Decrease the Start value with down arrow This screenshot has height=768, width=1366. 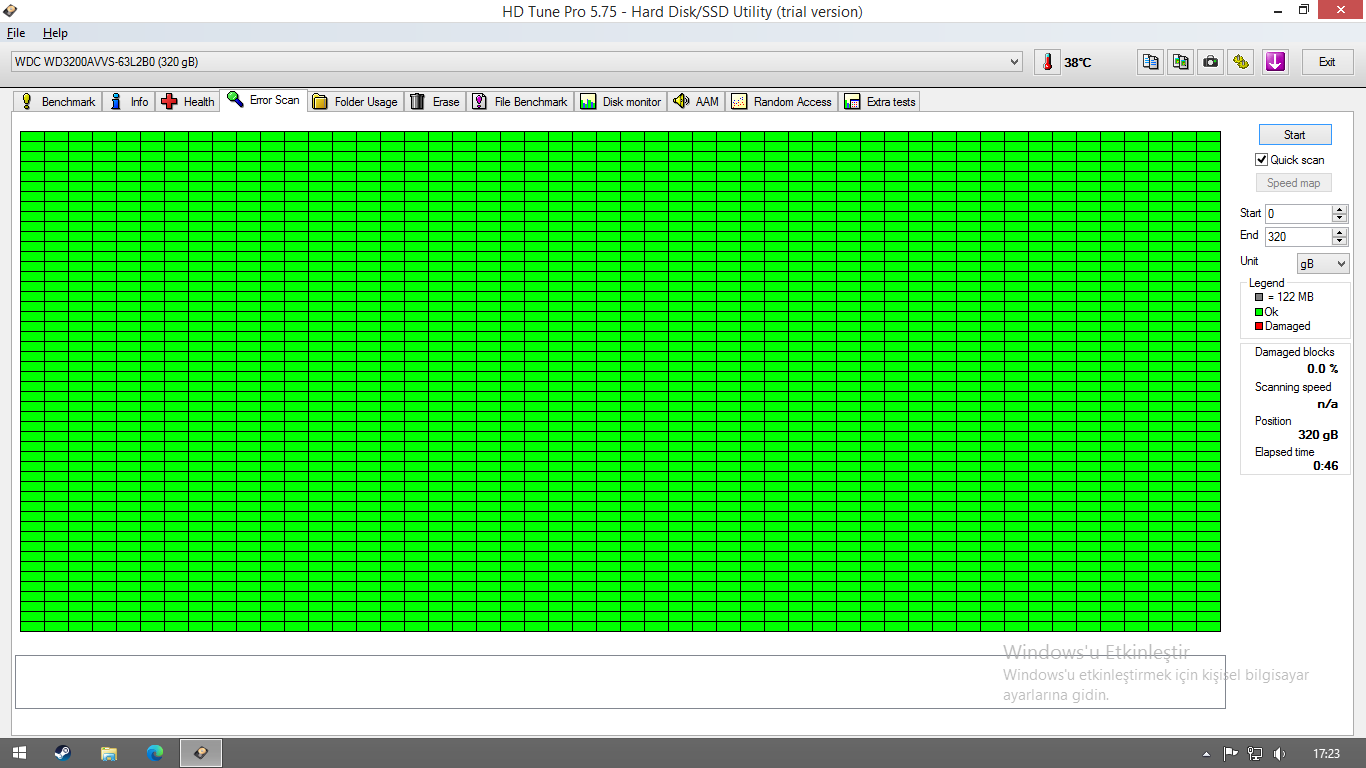pyautogui.click(x=1340, y=218)
